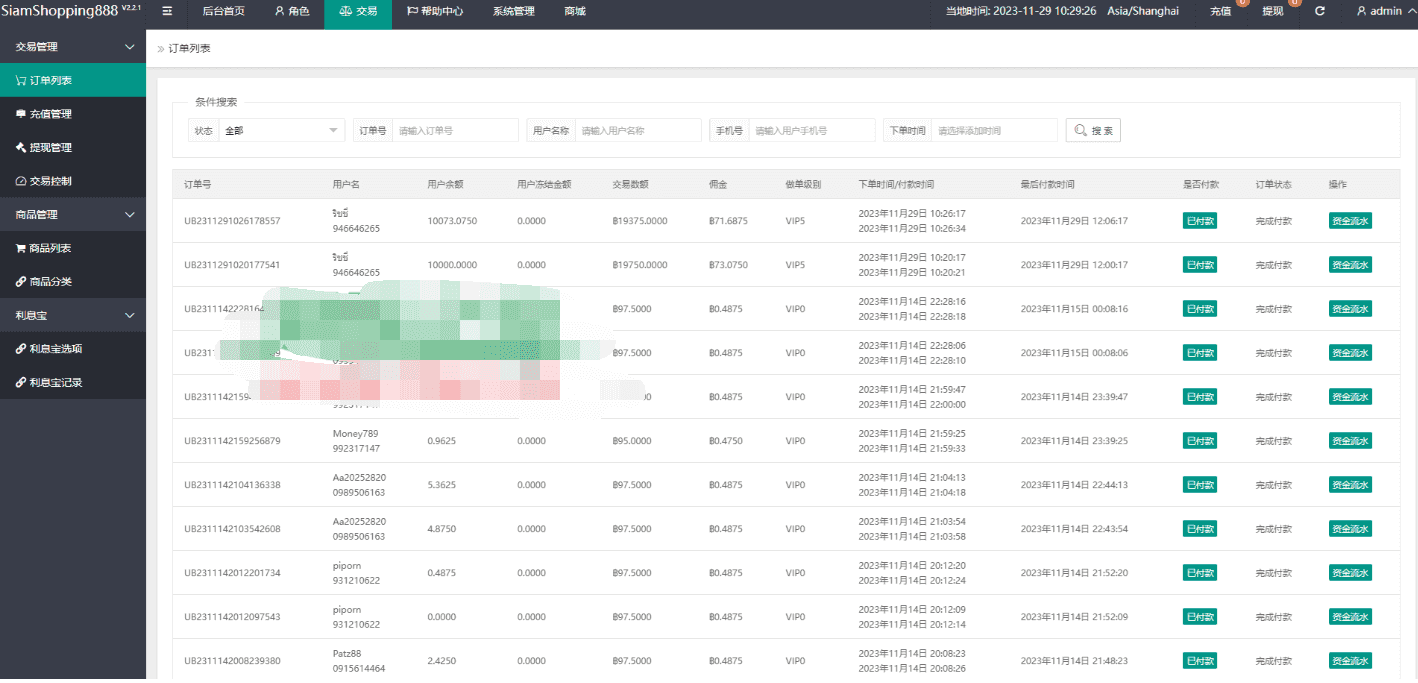Collapse the 交易管理 sidebar group

click(x=129, y=47)
